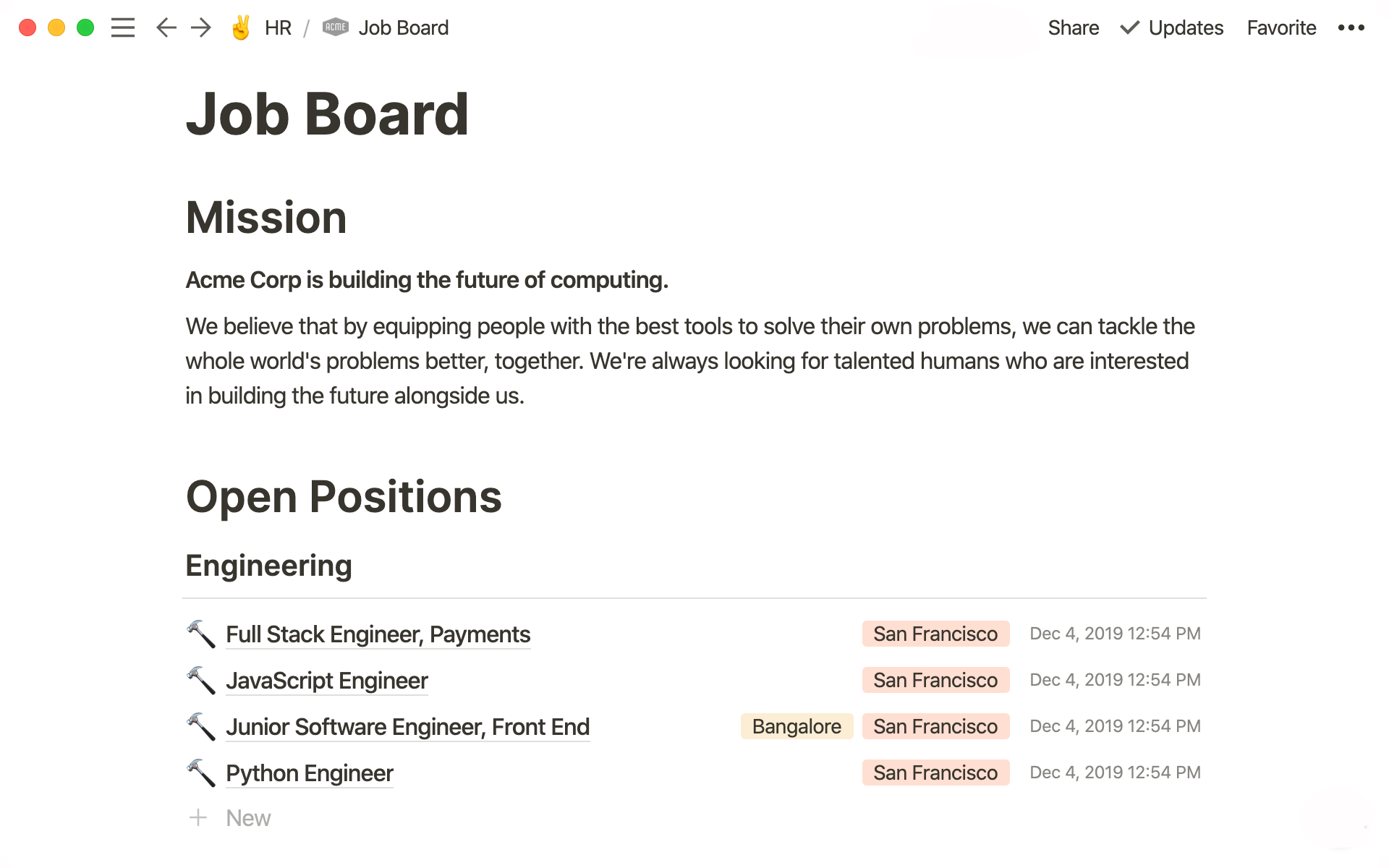Click the Full Stack Engineer Payments link
Screen dimensions: 1389x868
378,633
